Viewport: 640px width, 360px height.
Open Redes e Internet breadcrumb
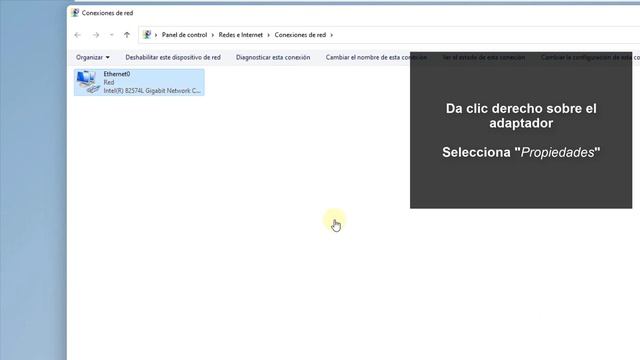(x=240, y=35)
